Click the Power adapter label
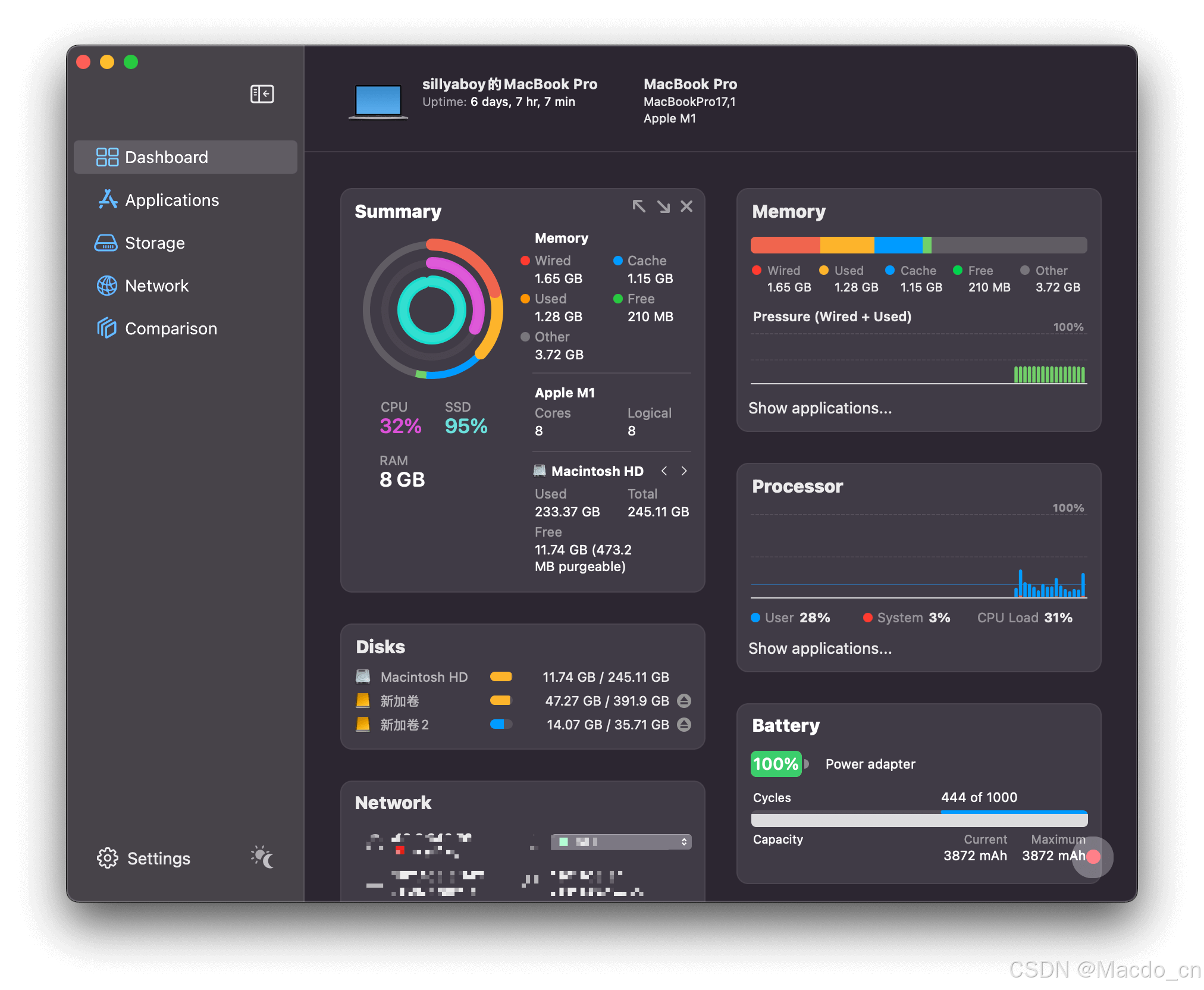 (x=870, y=764)
